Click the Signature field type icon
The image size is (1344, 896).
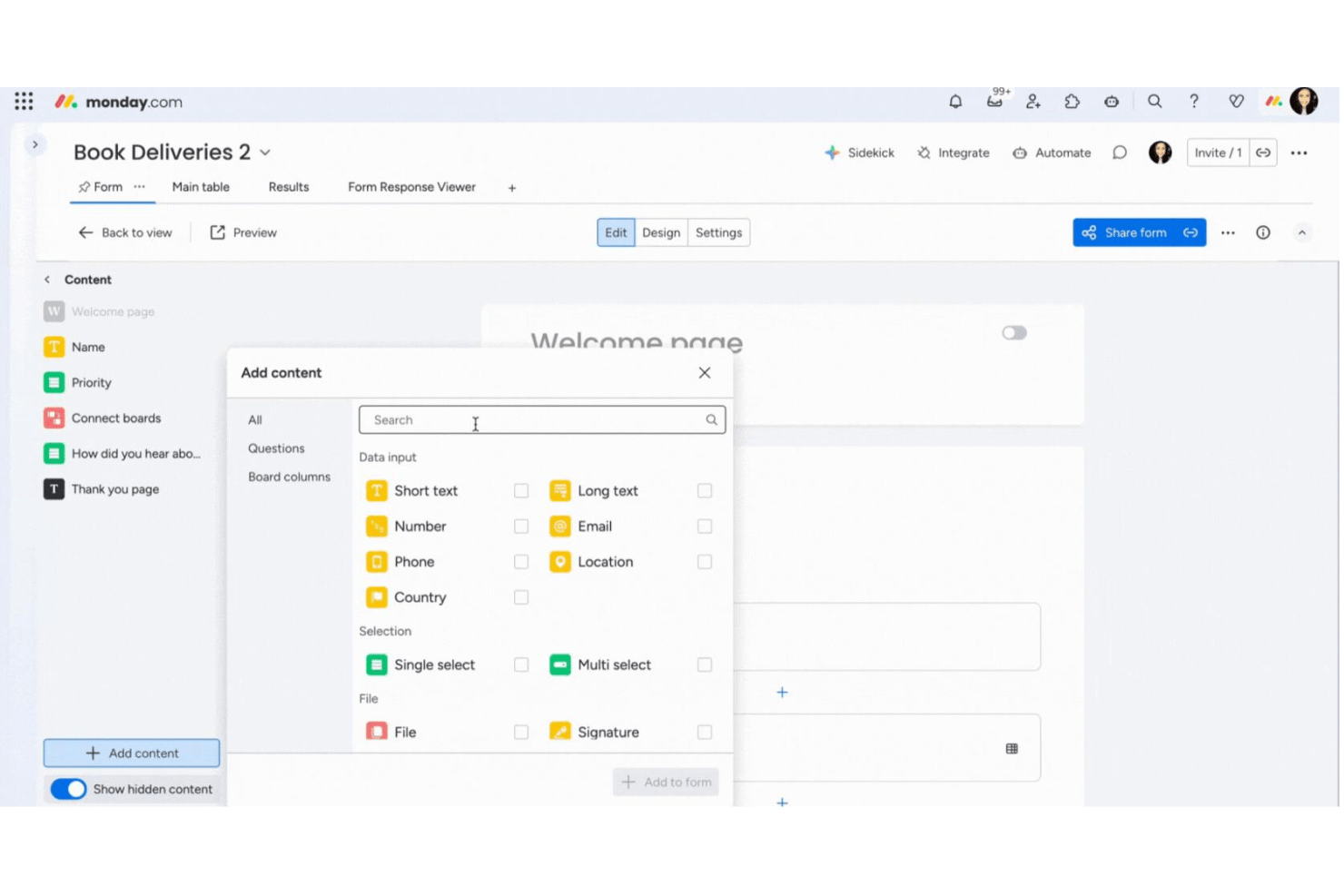coord(560,732)
